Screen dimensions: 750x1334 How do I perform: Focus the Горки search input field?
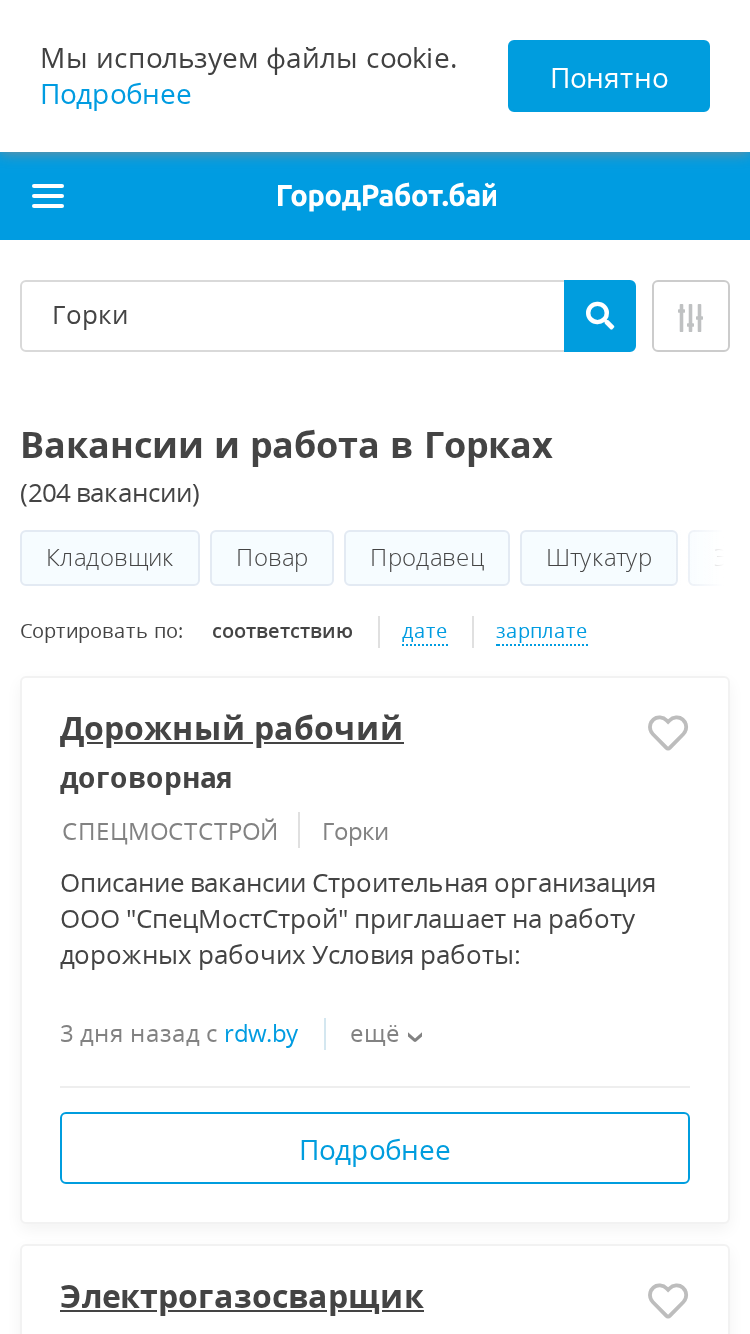coord(292,316)
